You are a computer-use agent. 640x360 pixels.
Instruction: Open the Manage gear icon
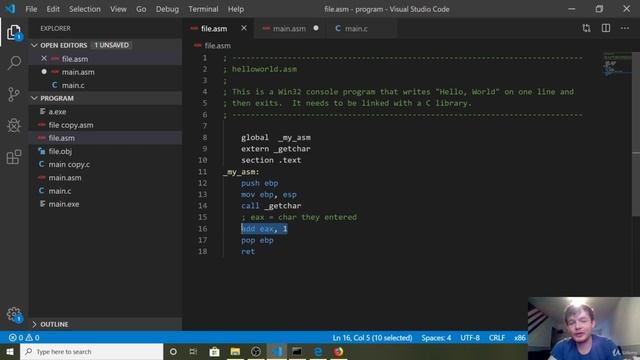pyautogui.click(x=14, y=314)
